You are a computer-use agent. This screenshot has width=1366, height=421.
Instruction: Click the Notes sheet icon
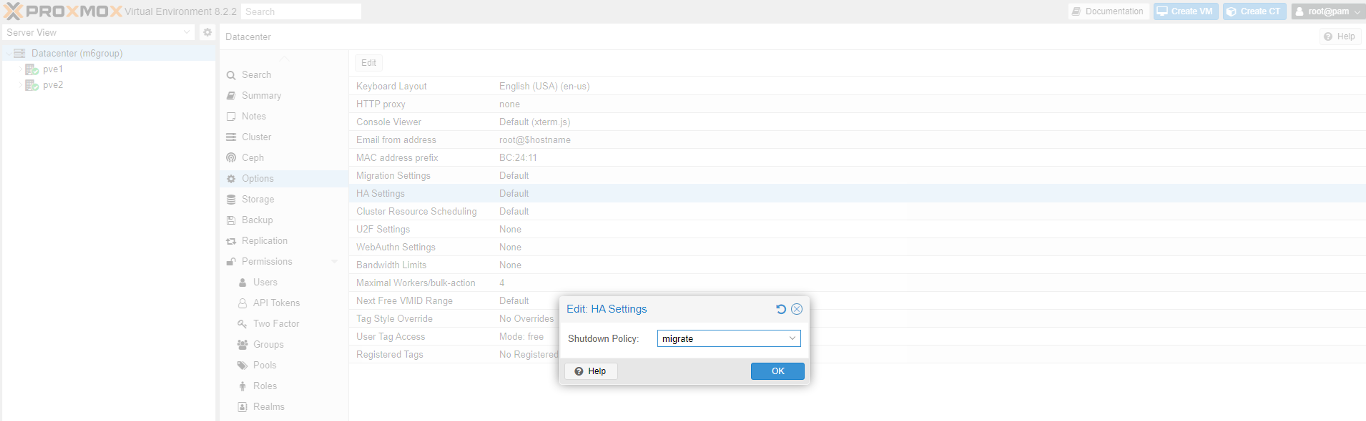click(231, 116)
